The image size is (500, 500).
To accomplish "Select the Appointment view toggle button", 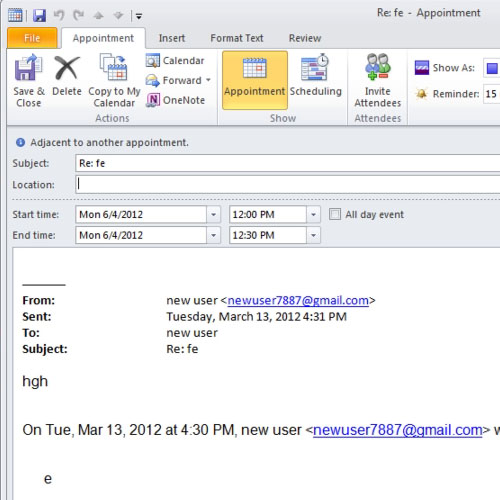I will [255, 80].
